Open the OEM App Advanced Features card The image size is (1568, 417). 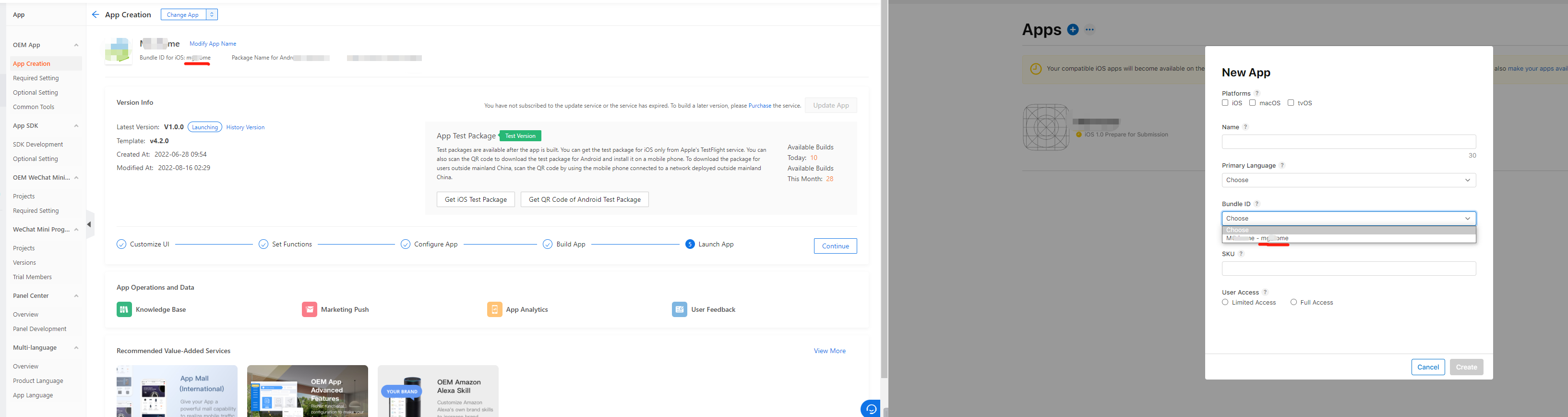pos(307,392)
